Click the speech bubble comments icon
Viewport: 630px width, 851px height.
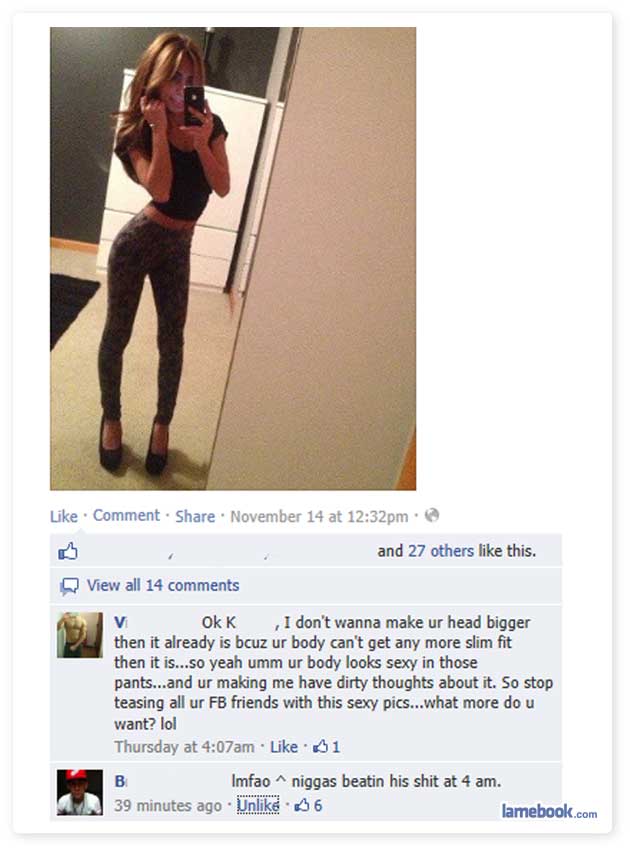[x=69, y=586]
